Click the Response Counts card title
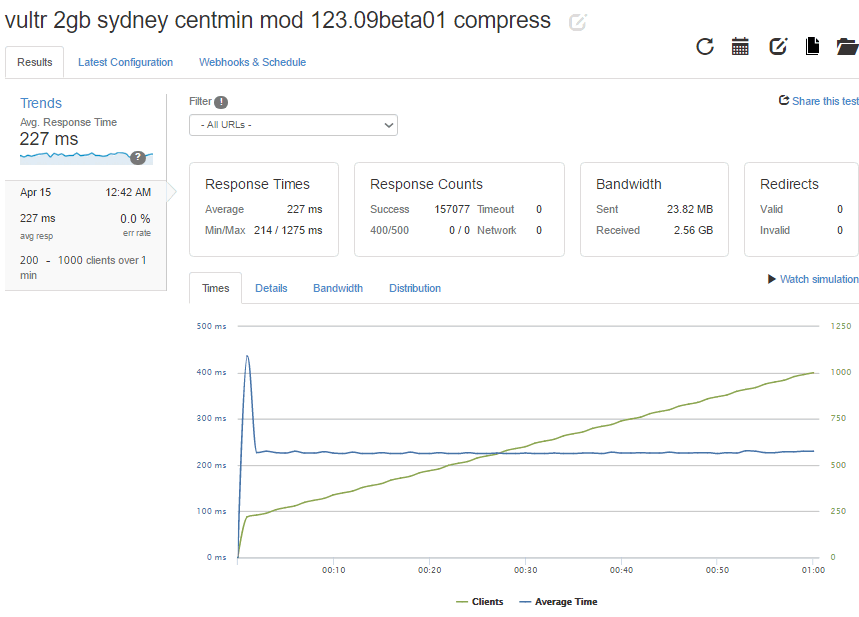 pos(426,184)
